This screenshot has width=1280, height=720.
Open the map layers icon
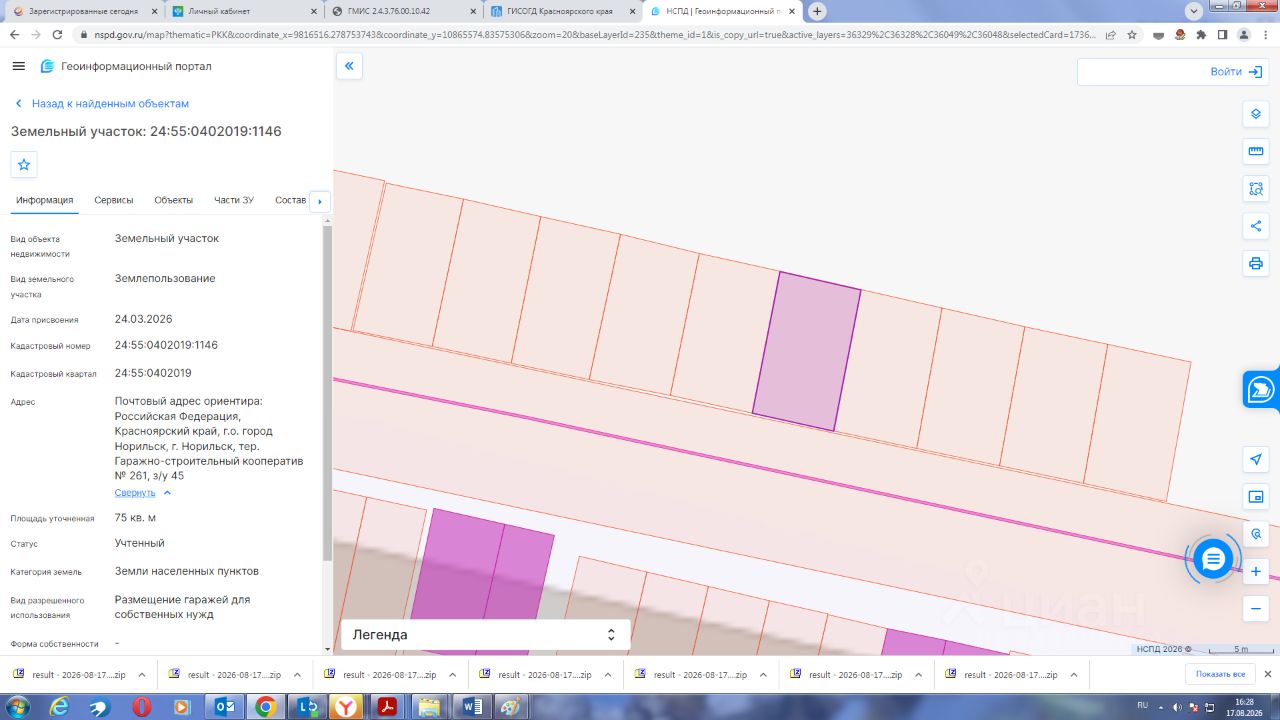(1256, 114)
